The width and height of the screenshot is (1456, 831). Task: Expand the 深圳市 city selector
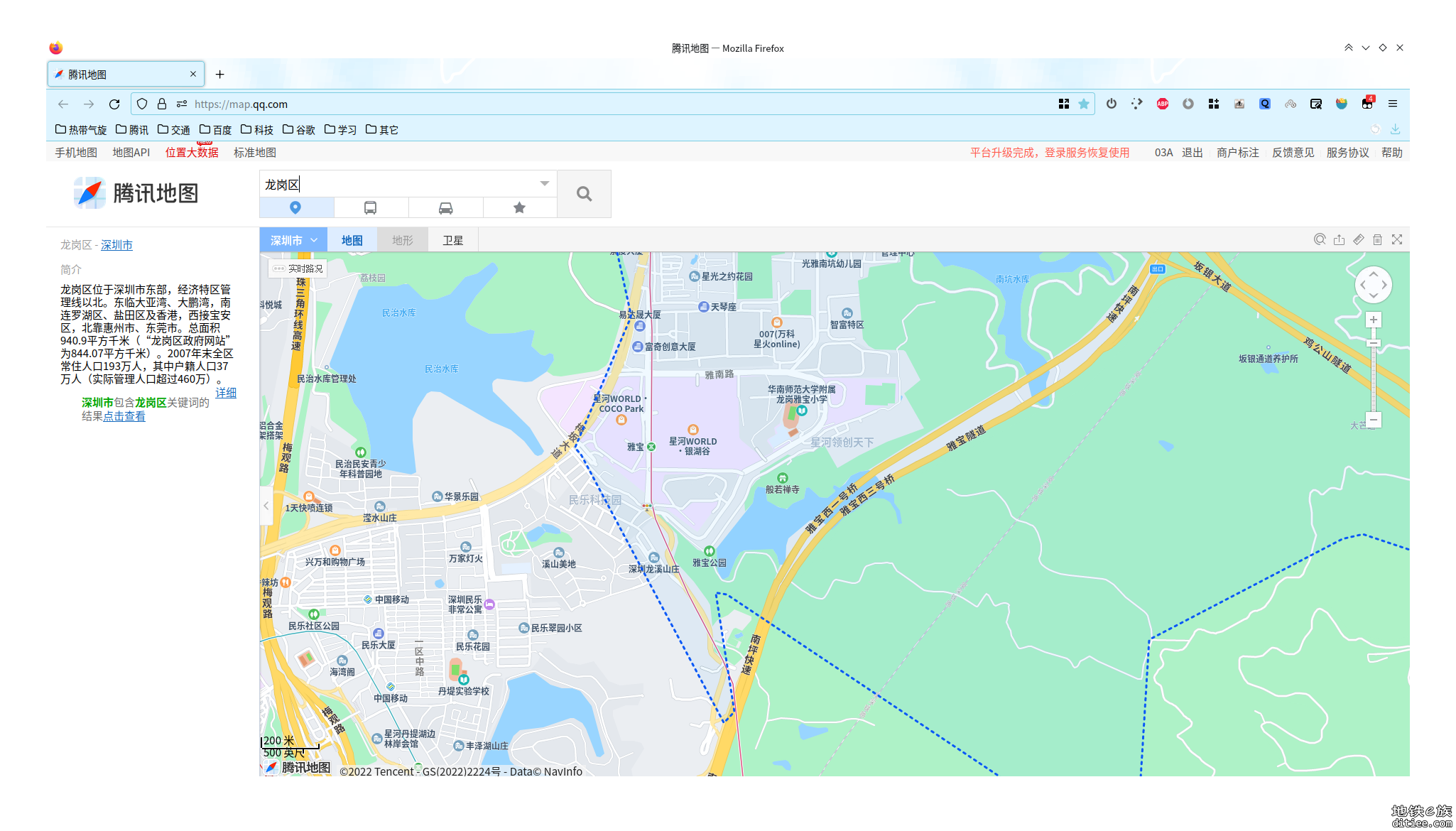[x=293, y=241]
